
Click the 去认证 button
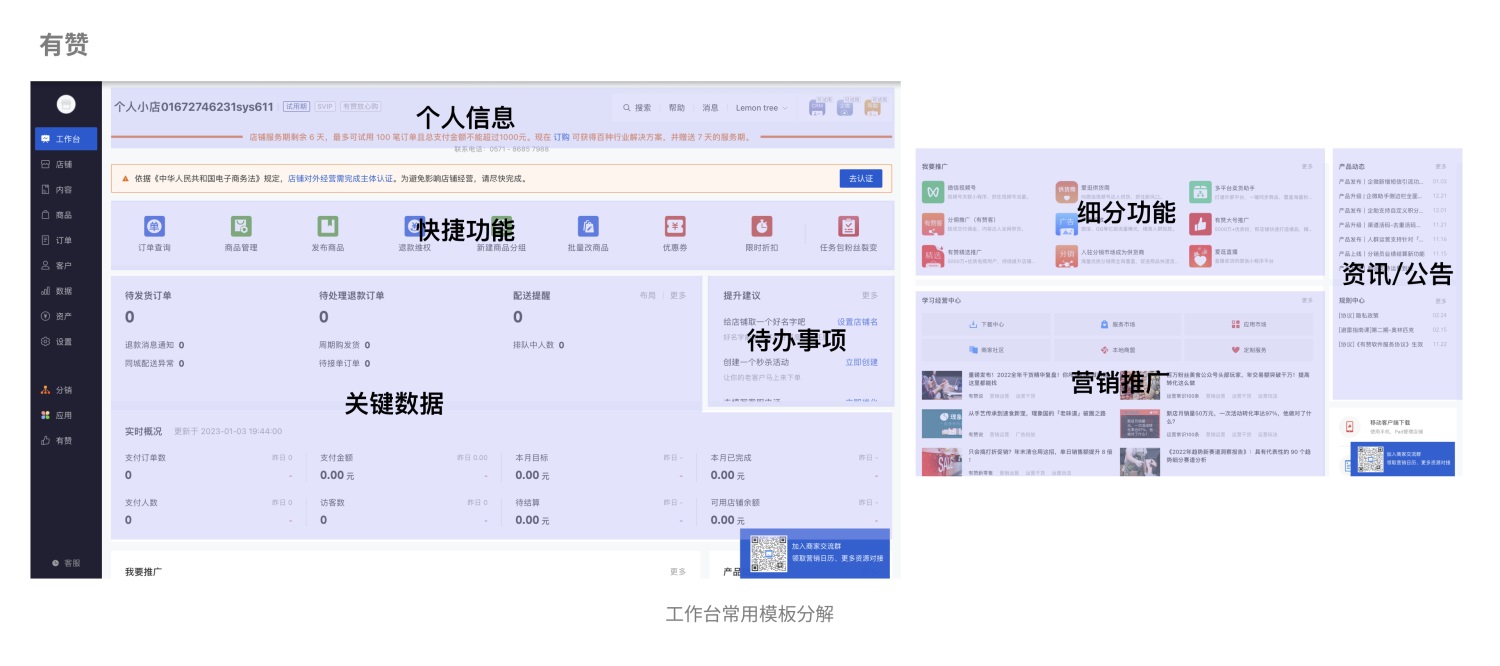(861, 178)
